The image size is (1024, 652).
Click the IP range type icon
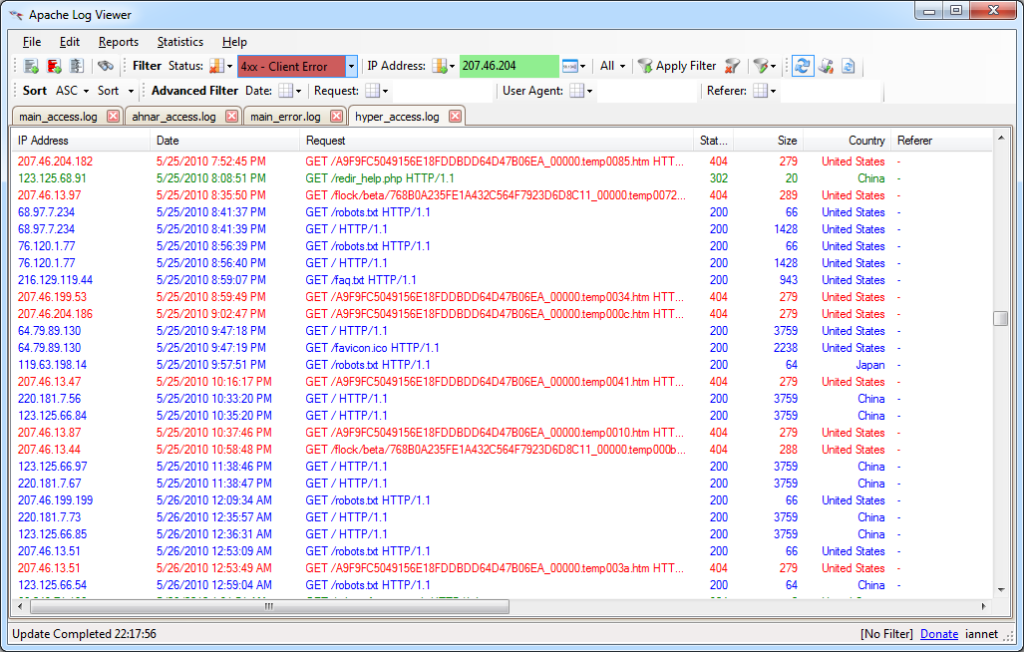(569, 66)
